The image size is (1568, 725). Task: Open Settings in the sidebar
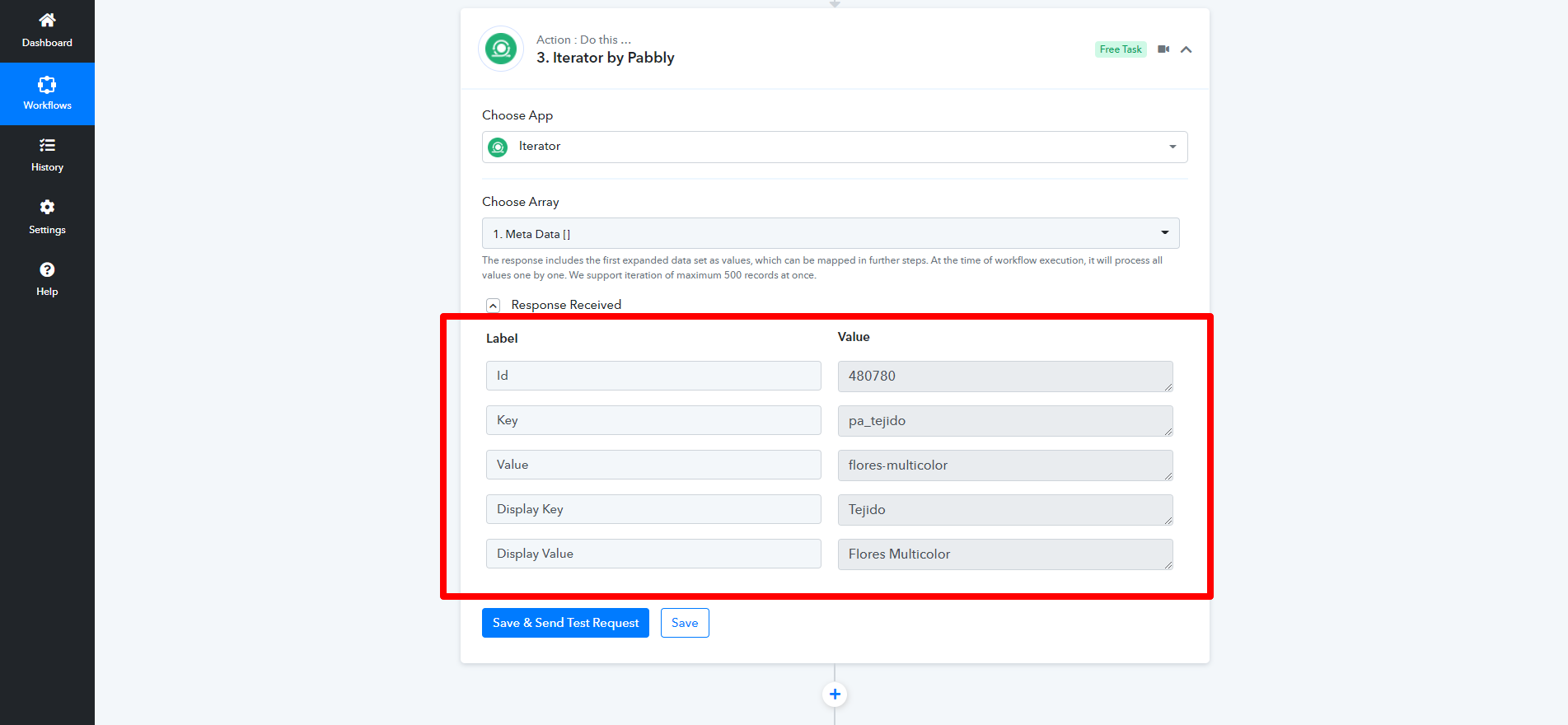47,217
